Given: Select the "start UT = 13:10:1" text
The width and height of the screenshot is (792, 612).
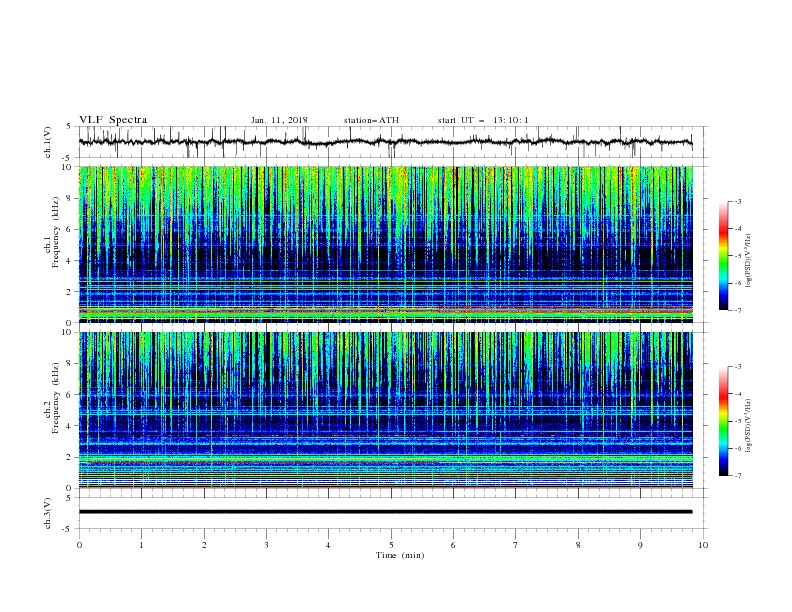Looking at the screenshot, I should click(x=483, y=120).
